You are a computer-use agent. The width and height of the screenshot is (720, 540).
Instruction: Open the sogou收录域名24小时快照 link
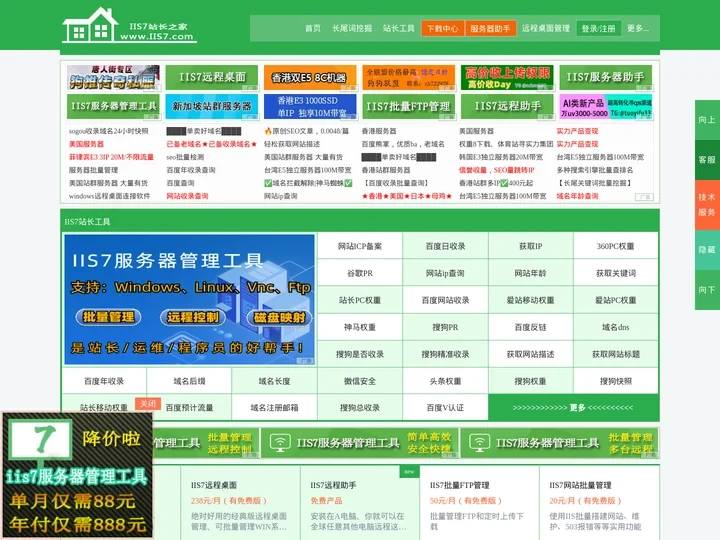click(x=108, y=131)
